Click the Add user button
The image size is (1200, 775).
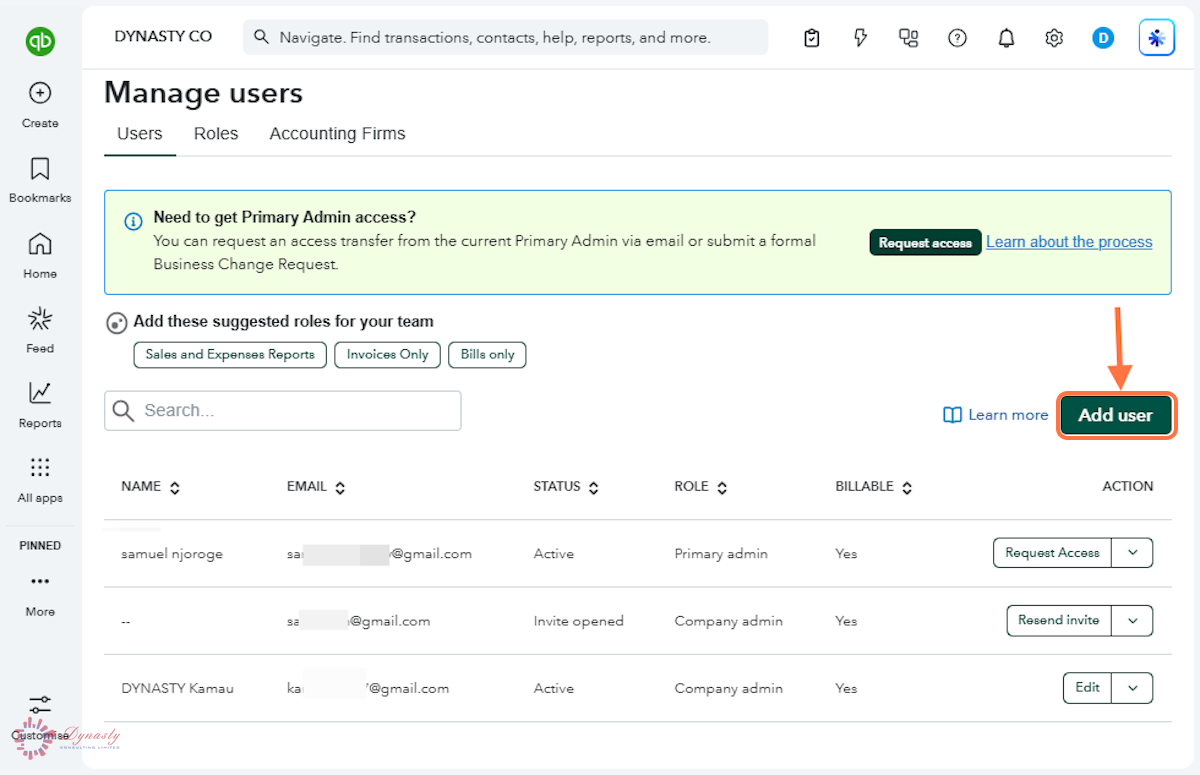1116,415
